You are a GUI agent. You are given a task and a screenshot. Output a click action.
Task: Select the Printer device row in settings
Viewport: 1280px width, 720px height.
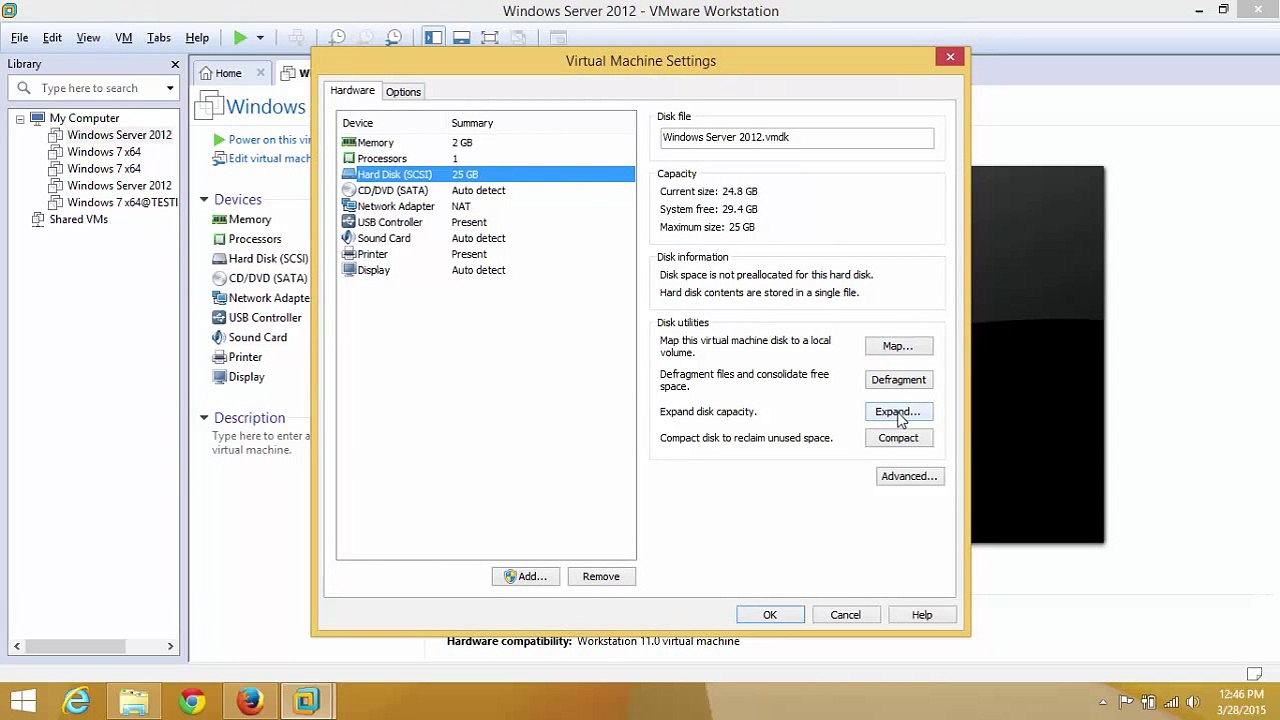pos(486,255)
